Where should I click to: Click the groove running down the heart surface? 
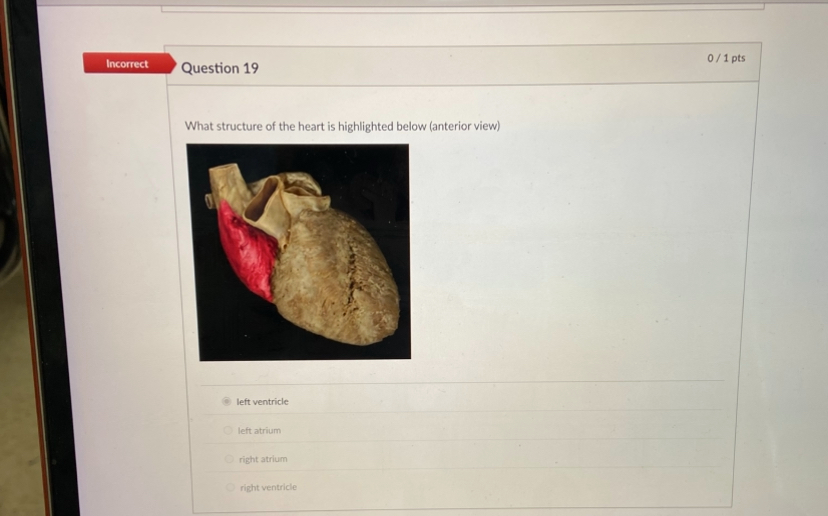[351, 275]
